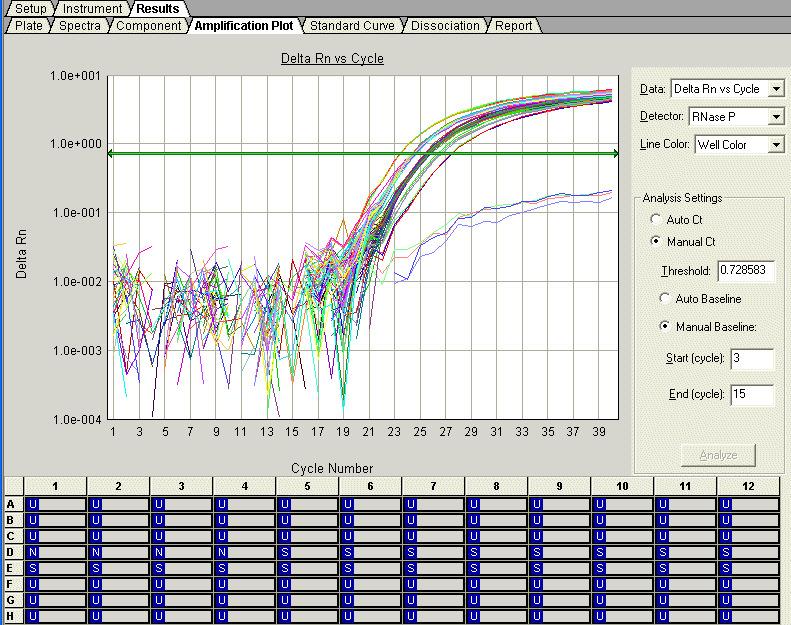
Task: Select standard well E1
Action: pos(55,569)
